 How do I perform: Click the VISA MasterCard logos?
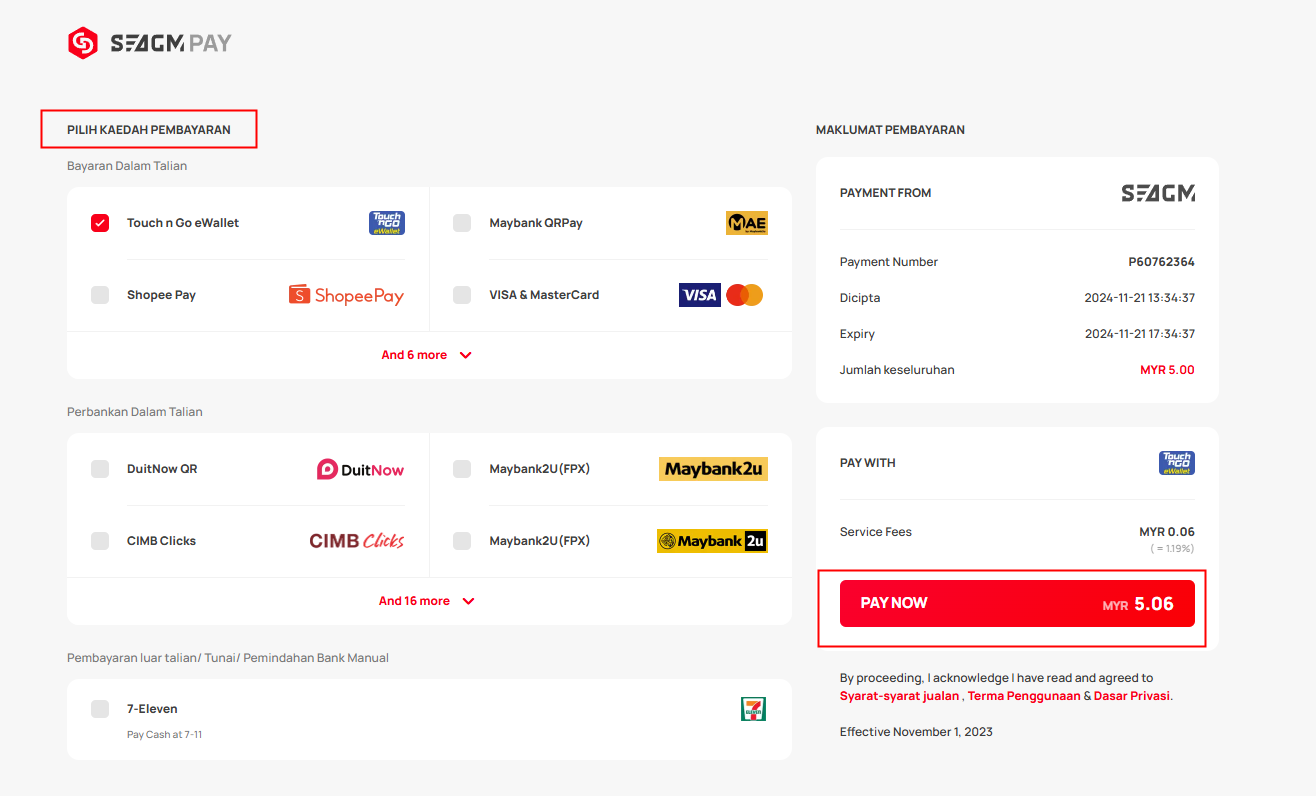721,295
